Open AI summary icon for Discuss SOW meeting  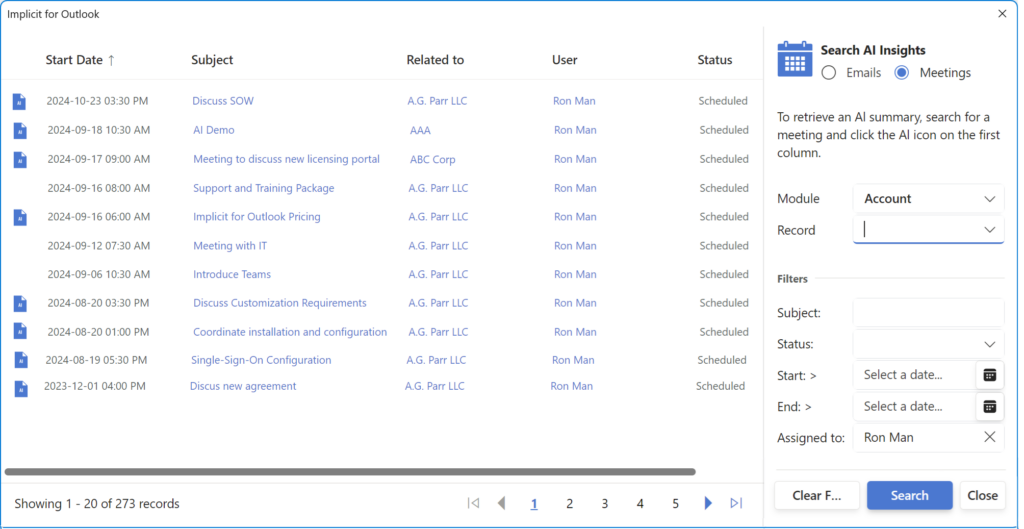tap(19, 101)
